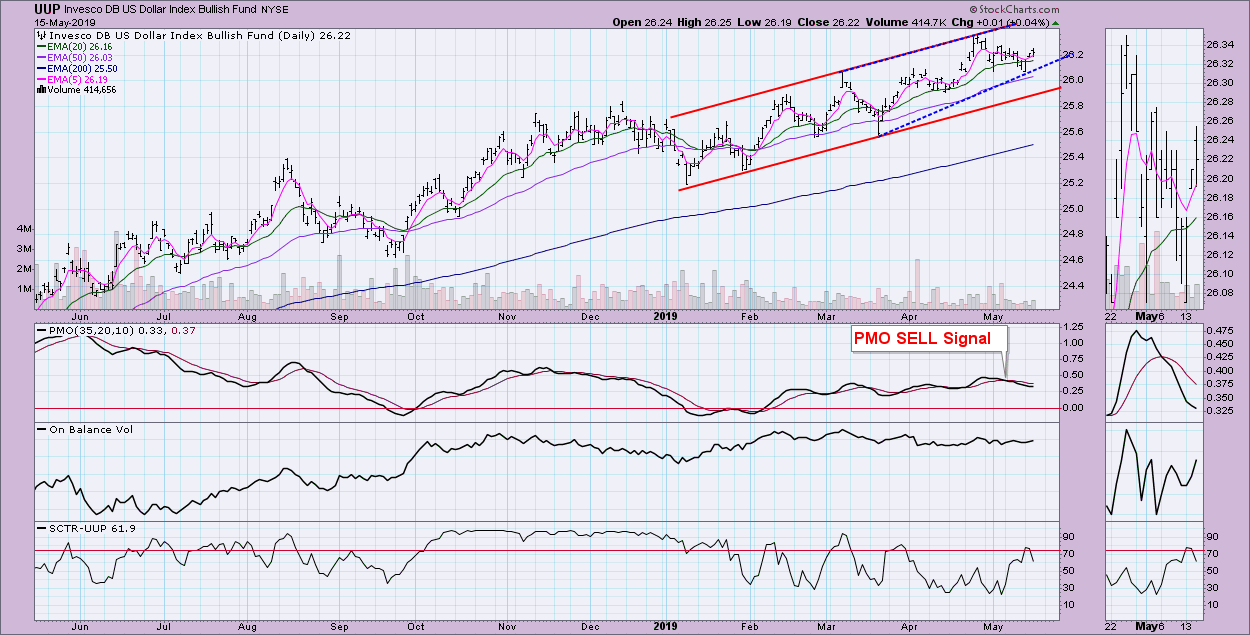Image resolution: width=1250 pixels, height=635 pixels.
Task: Click the '1M' volume axis label
Action: pyautogui.click(x=23, y=289)
